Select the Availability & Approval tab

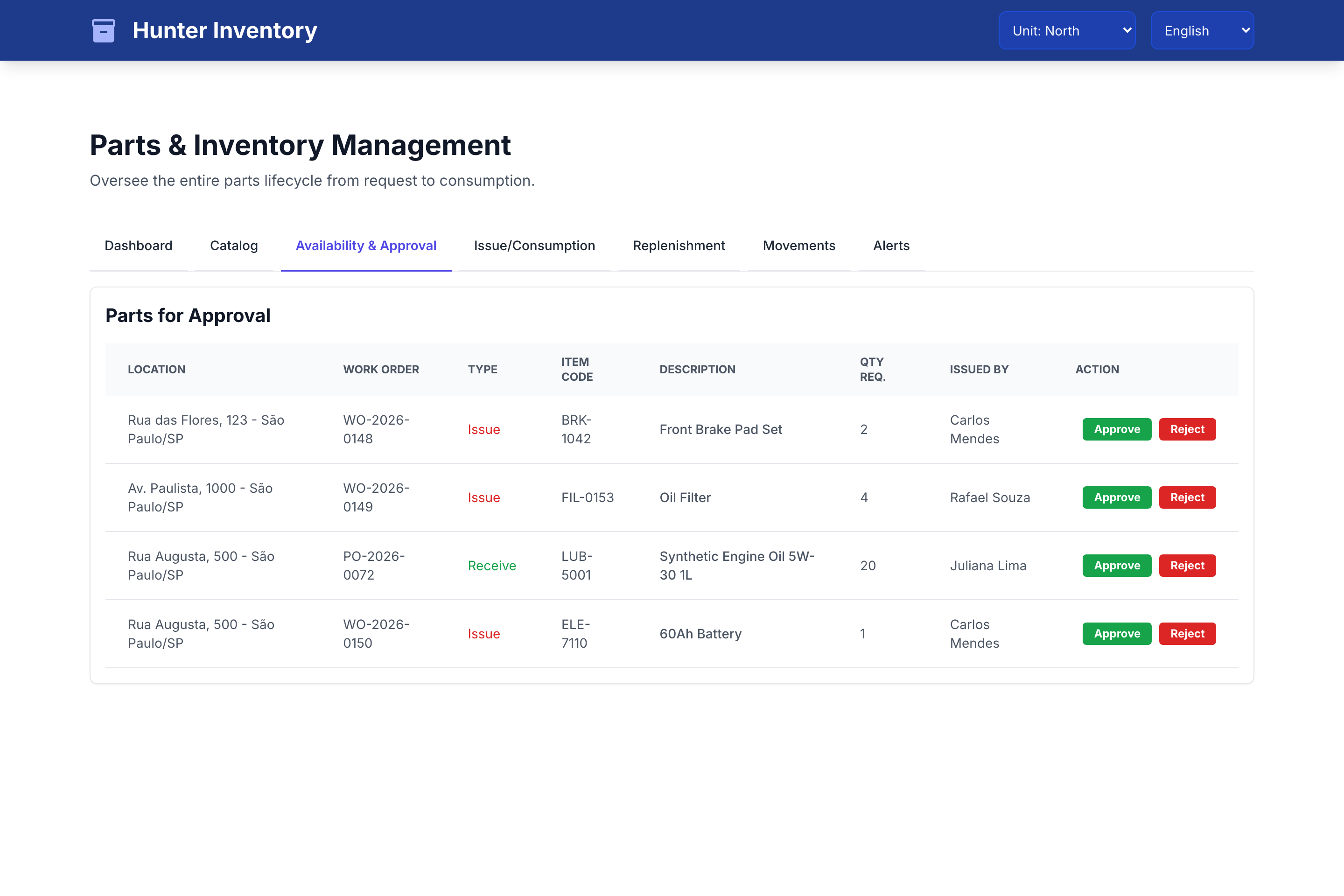(366, 246)
